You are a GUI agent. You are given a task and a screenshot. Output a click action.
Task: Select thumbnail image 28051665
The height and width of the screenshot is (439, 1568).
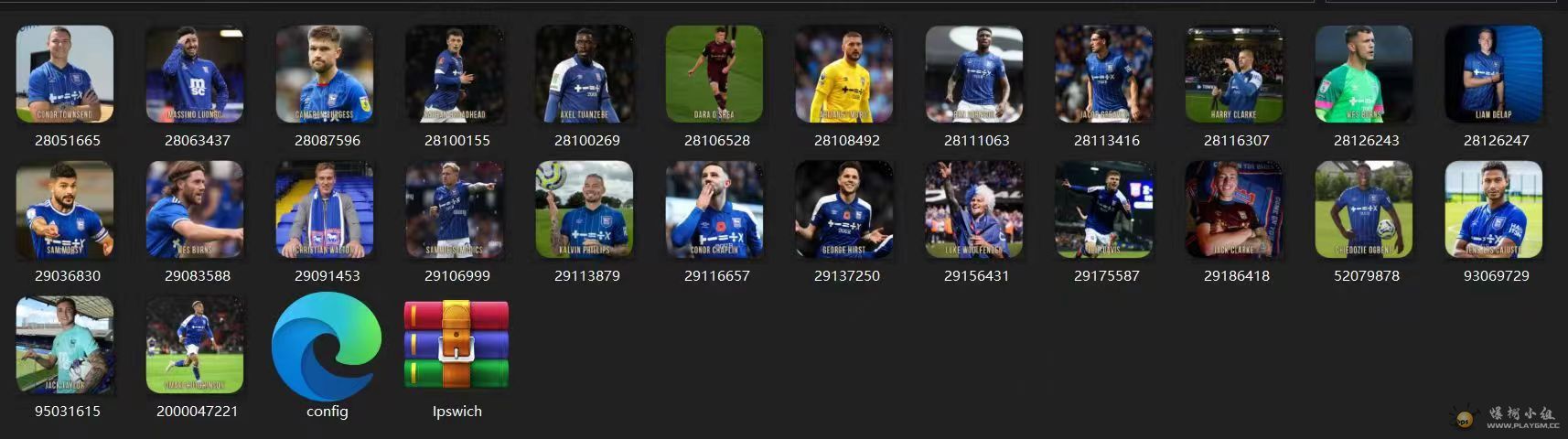click(65, 74)
